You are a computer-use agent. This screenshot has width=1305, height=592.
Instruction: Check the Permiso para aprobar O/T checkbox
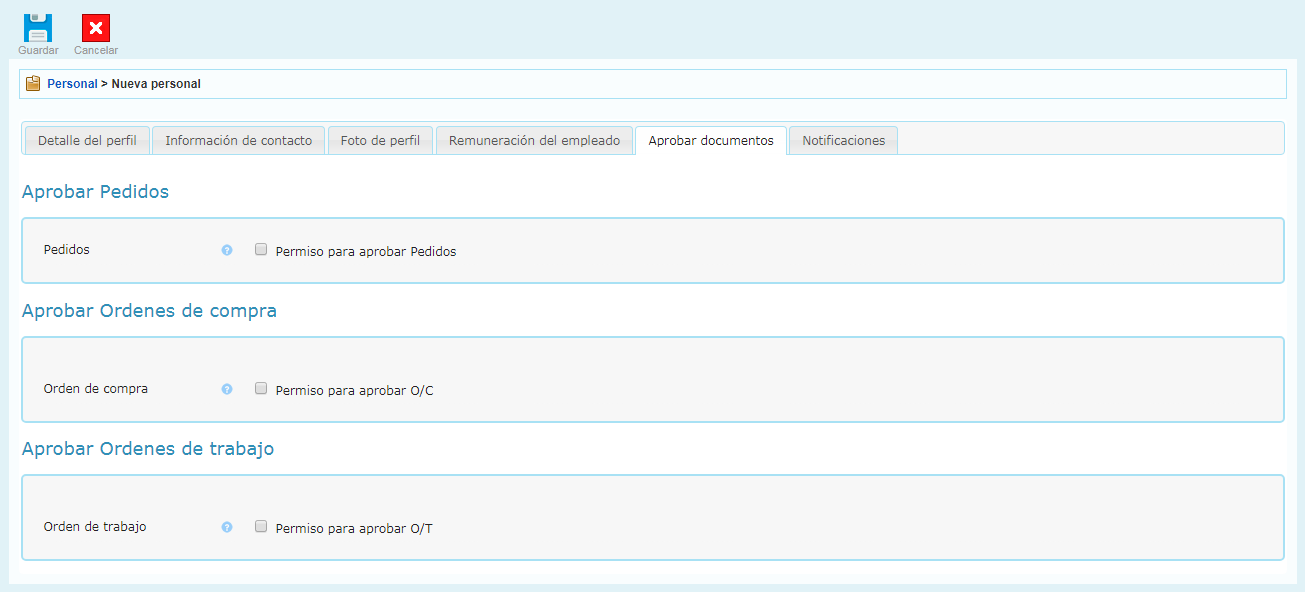261,526
